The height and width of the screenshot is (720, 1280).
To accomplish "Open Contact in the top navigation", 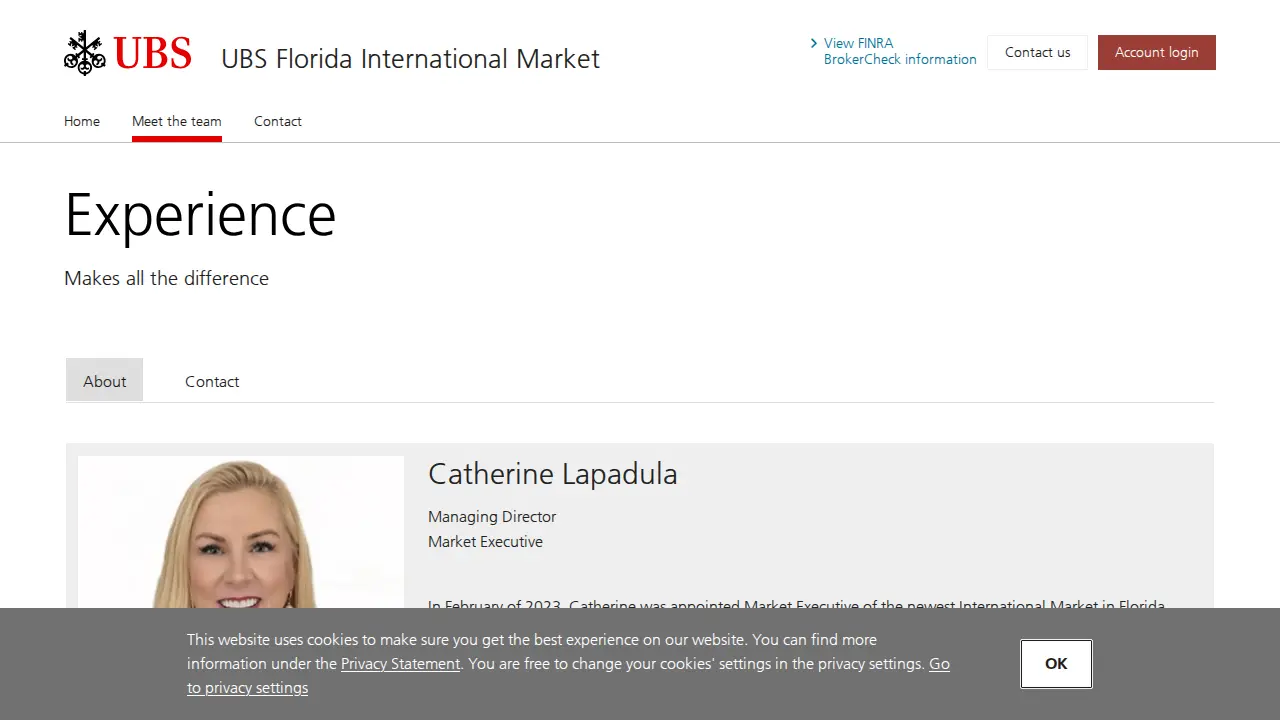I will 278,121.
